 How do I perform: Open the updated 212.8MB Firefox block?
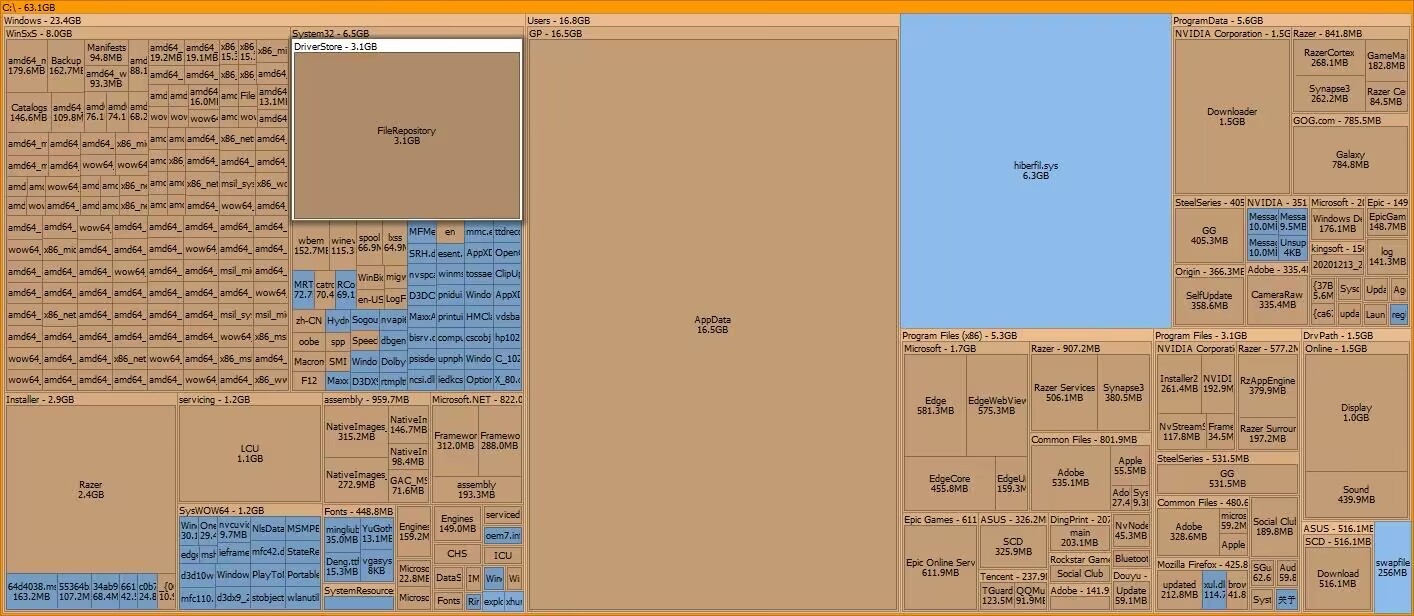[x=1179, y=590]
